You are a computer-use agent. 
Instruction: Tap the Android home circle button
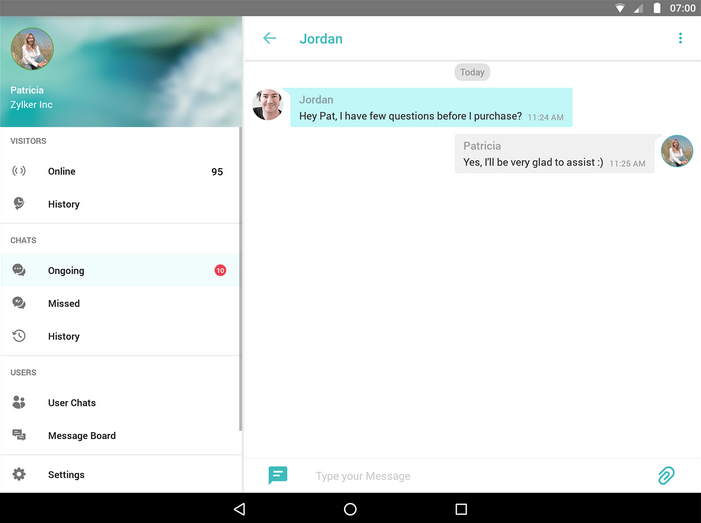coord(350,509)
